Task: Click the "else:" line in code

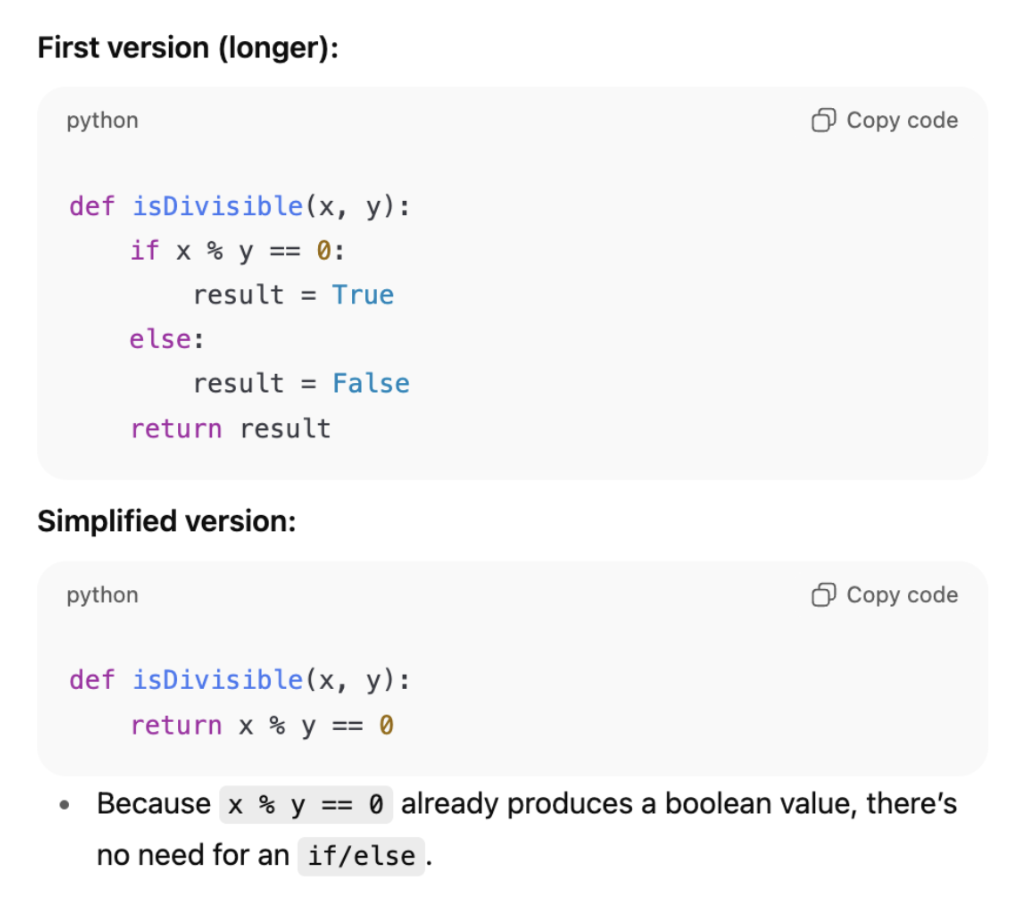Action: (167, 339)
